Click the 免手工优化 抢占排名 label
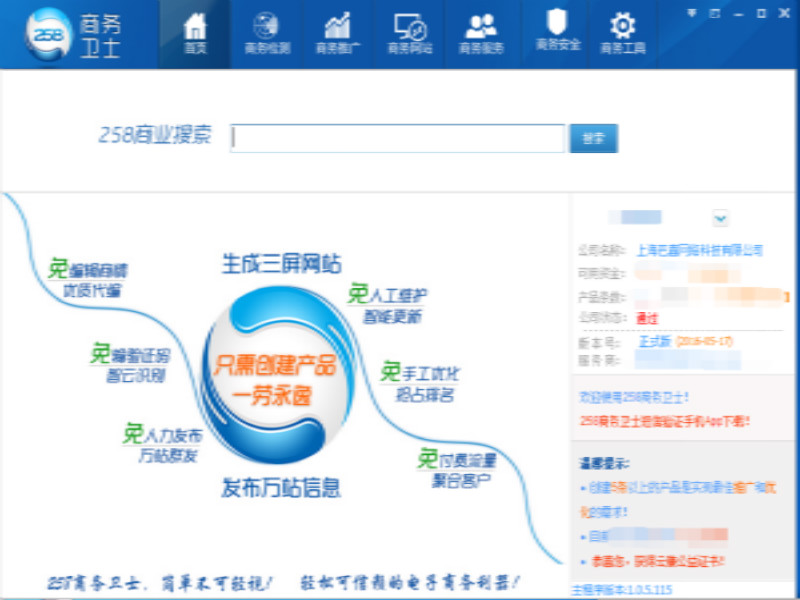800x600 pixels. tap(420, 382)
